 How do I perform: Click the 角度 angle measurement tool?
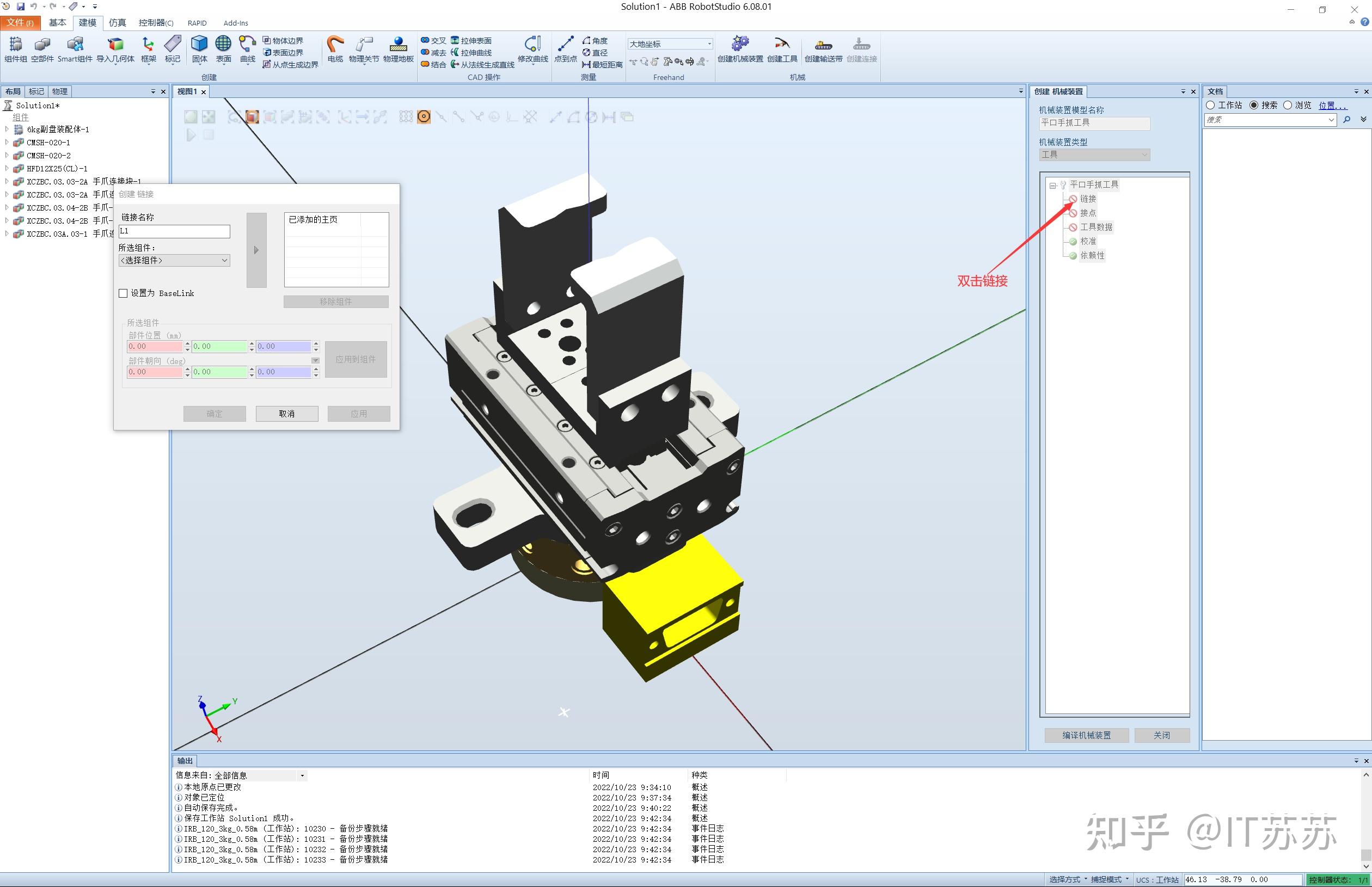(x=595, y=40)
